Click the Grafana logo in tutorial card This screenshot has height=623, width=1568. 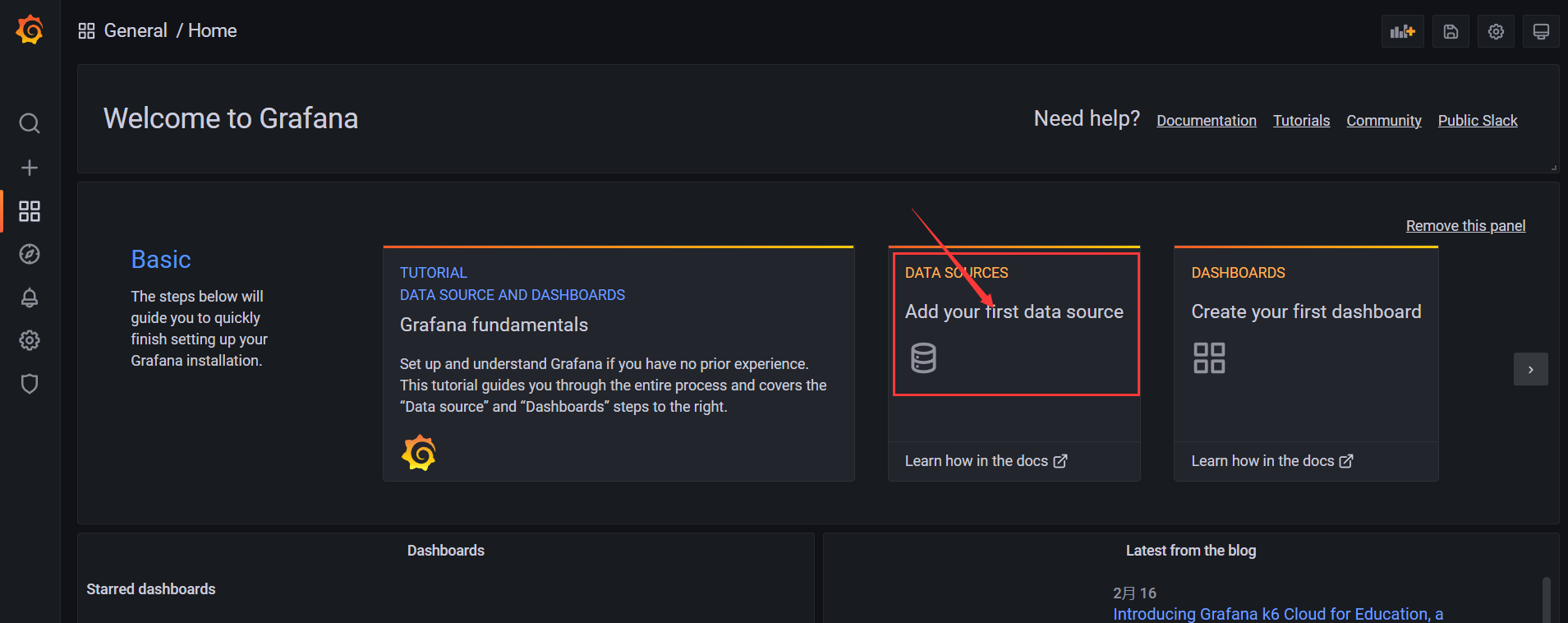coord(419,453)
